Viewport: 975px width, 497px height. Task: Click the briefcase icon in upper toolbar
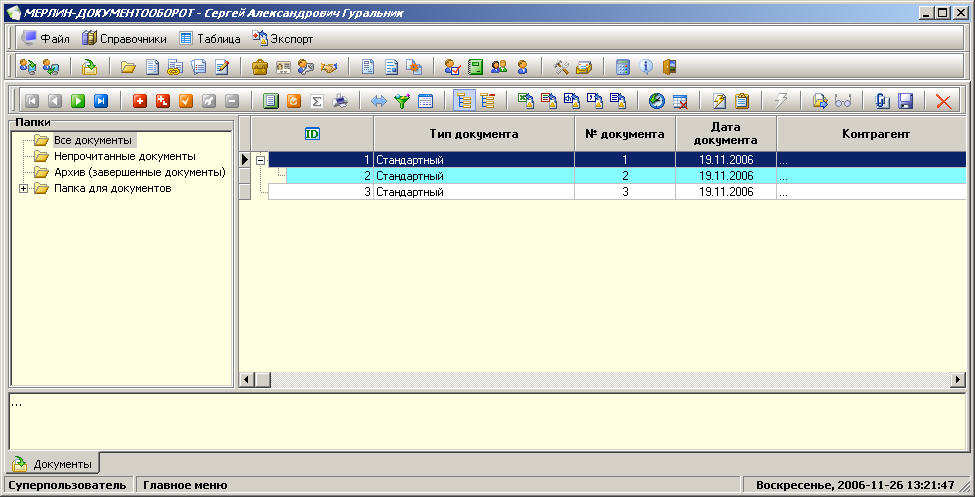[260, 67]
